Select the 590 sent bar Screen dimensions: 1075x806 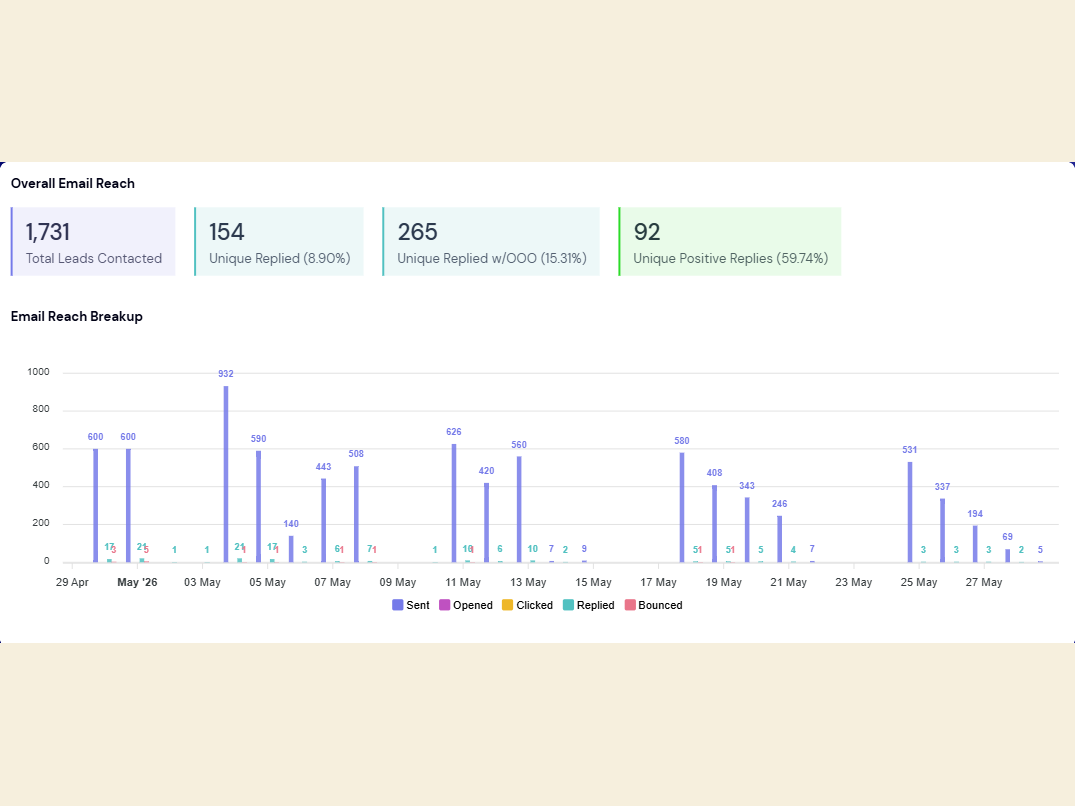pyautogui.click(x=258, y=506)
